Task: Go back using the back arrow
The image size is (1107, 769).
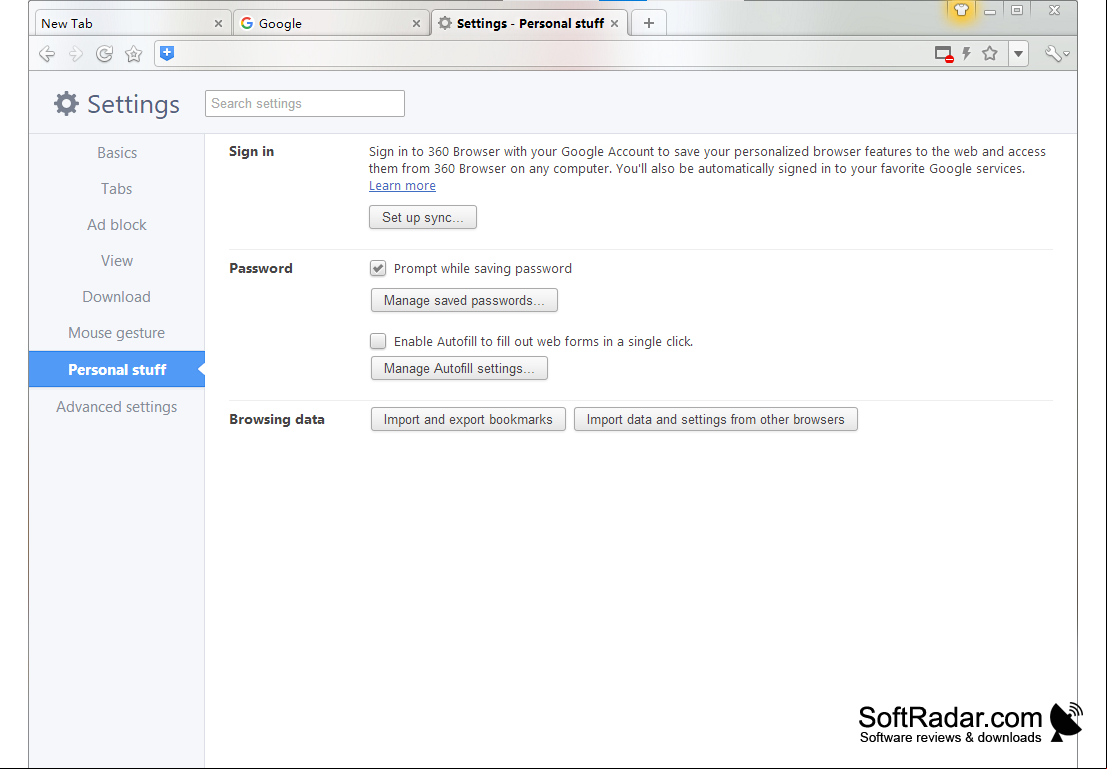Action: pos(47,54)
